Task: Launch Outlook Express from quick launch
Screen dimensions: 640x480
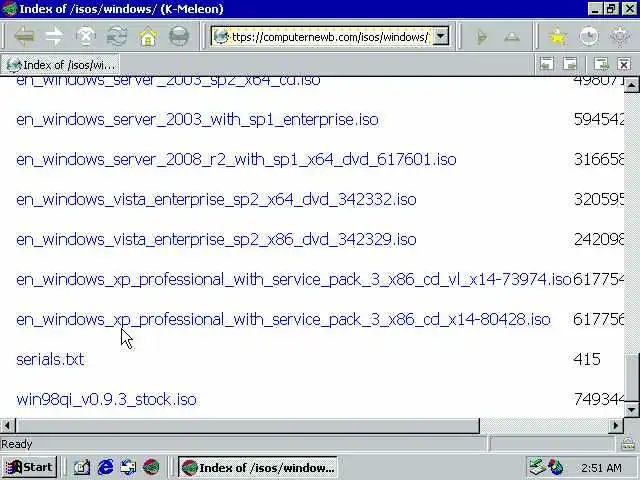Action: coord(128,467)
